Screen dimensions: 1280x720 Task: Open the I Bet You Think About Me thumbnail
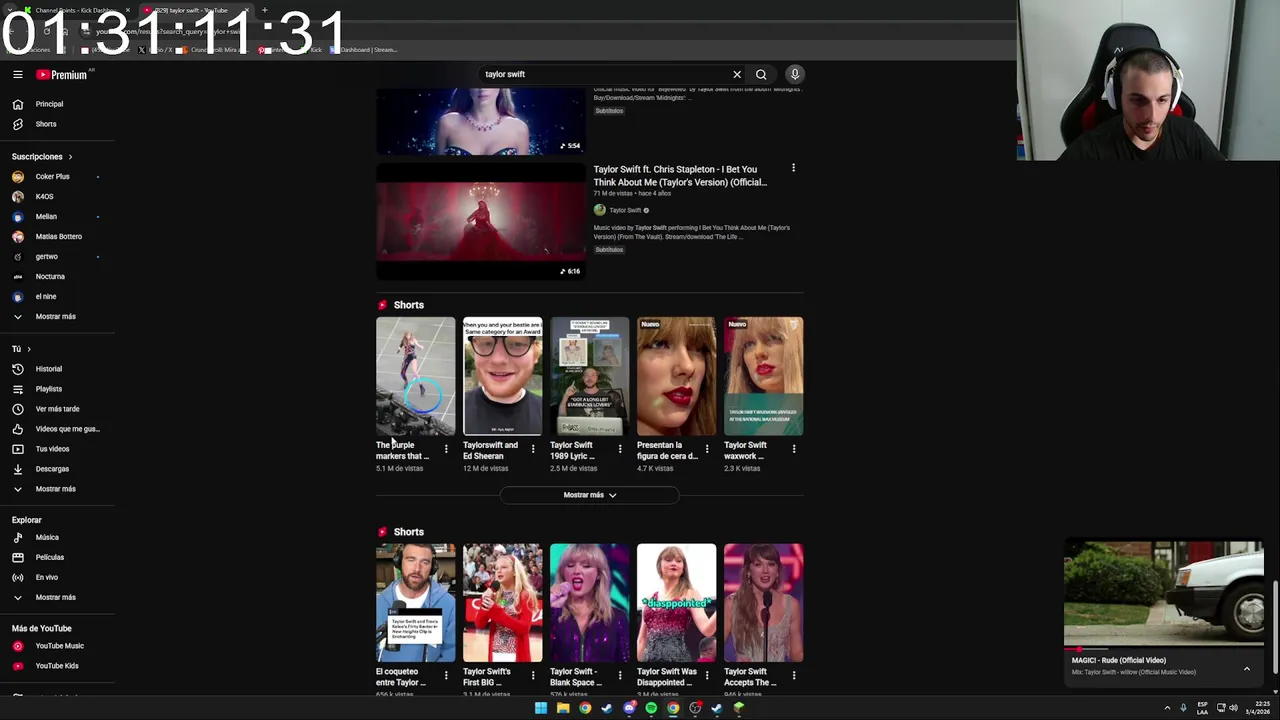tap(481, 221)
